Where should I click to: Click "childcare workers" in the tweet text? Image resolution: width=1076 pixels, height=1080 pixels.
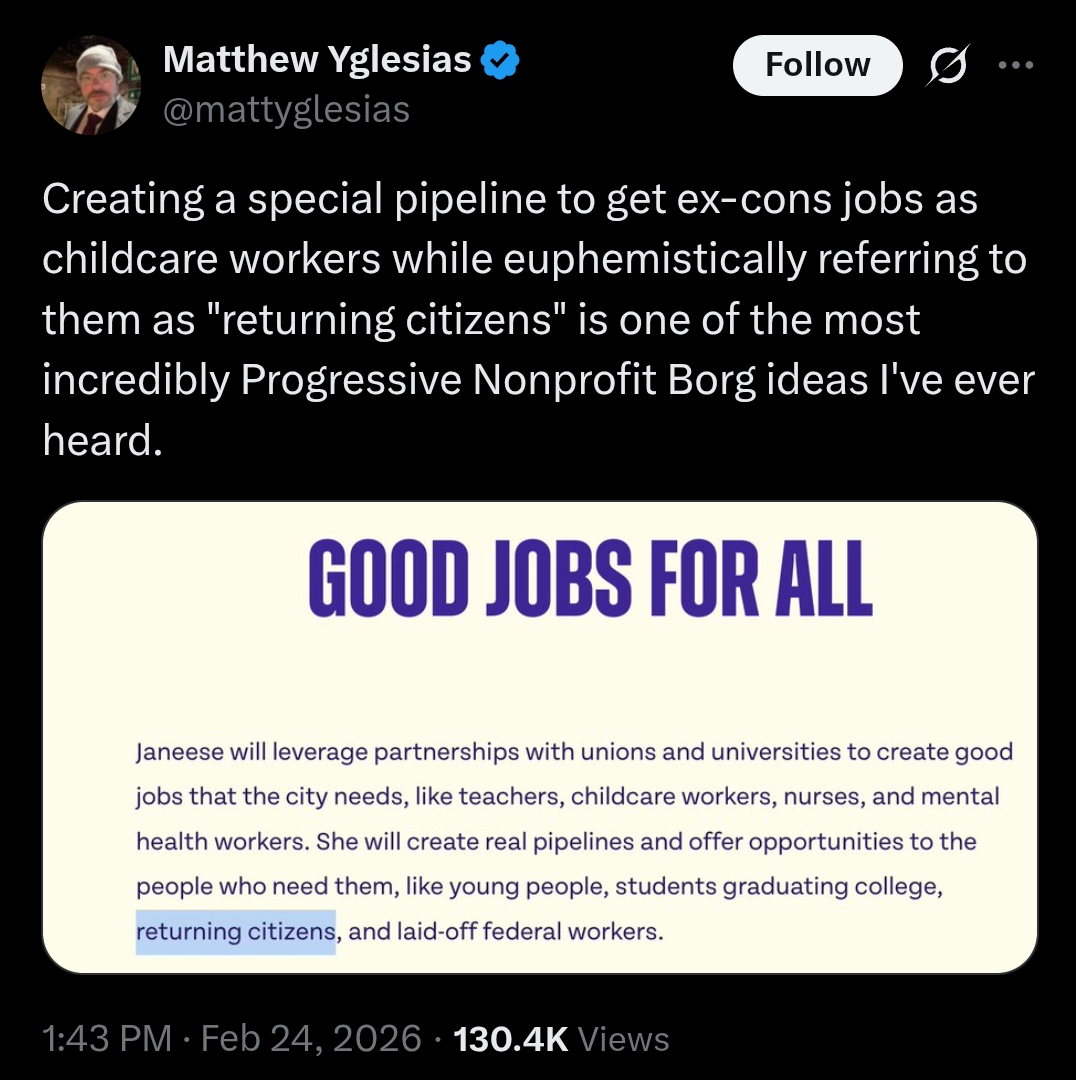[x=211, y=261]
